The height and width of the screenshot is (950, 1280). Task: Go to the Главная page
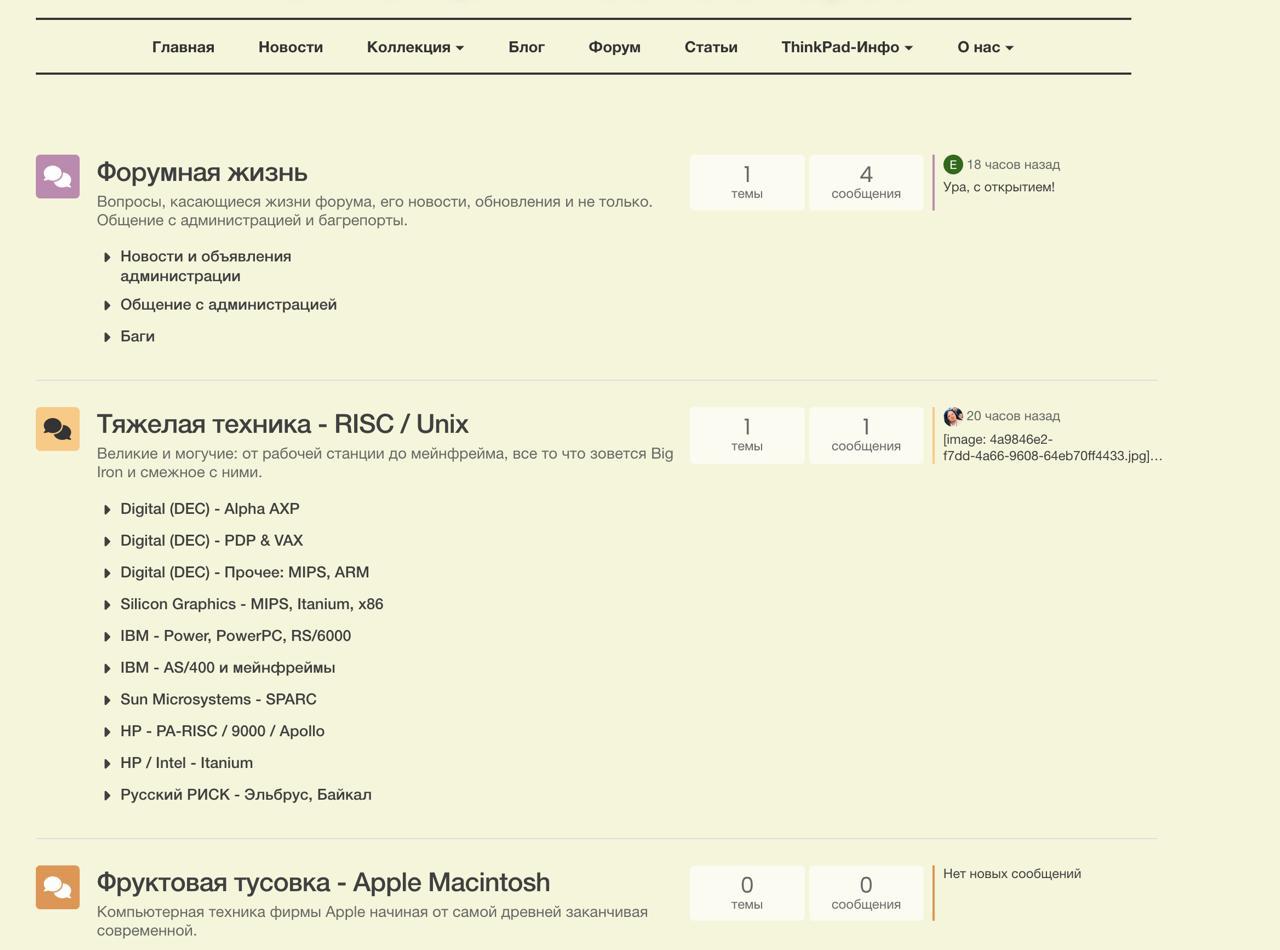(x=183, y=47)
